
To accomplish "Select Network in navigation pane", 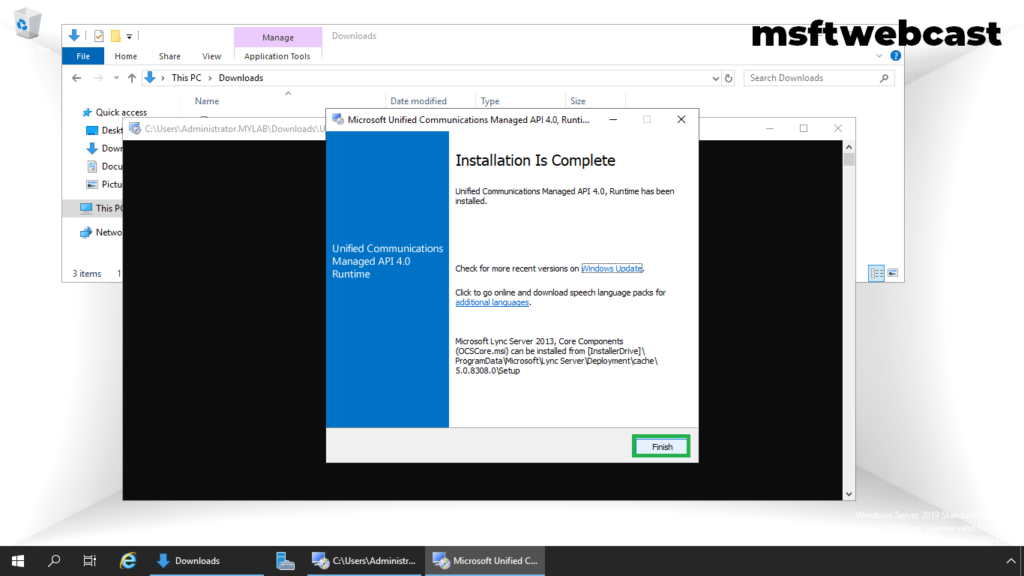I will pos(101,232).
